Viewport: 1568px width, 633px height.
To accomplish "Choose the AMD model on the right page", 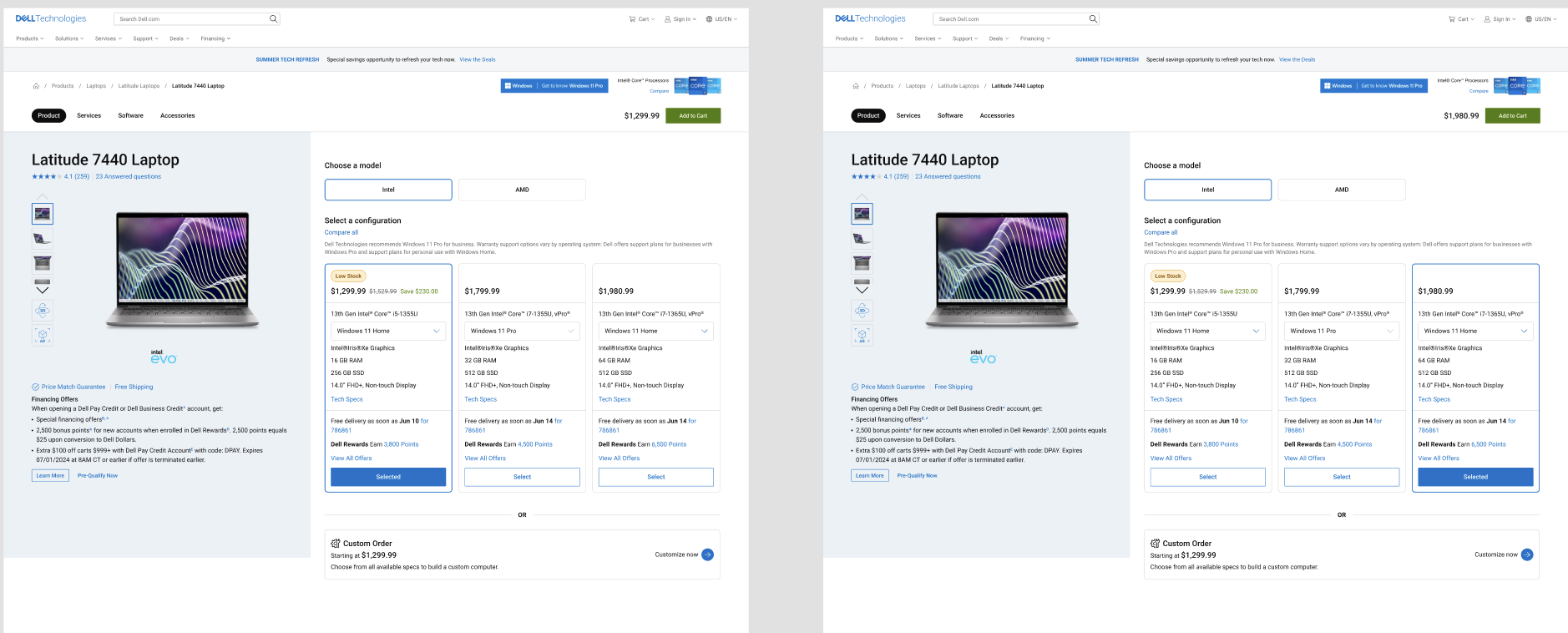I will (1342, 190).
